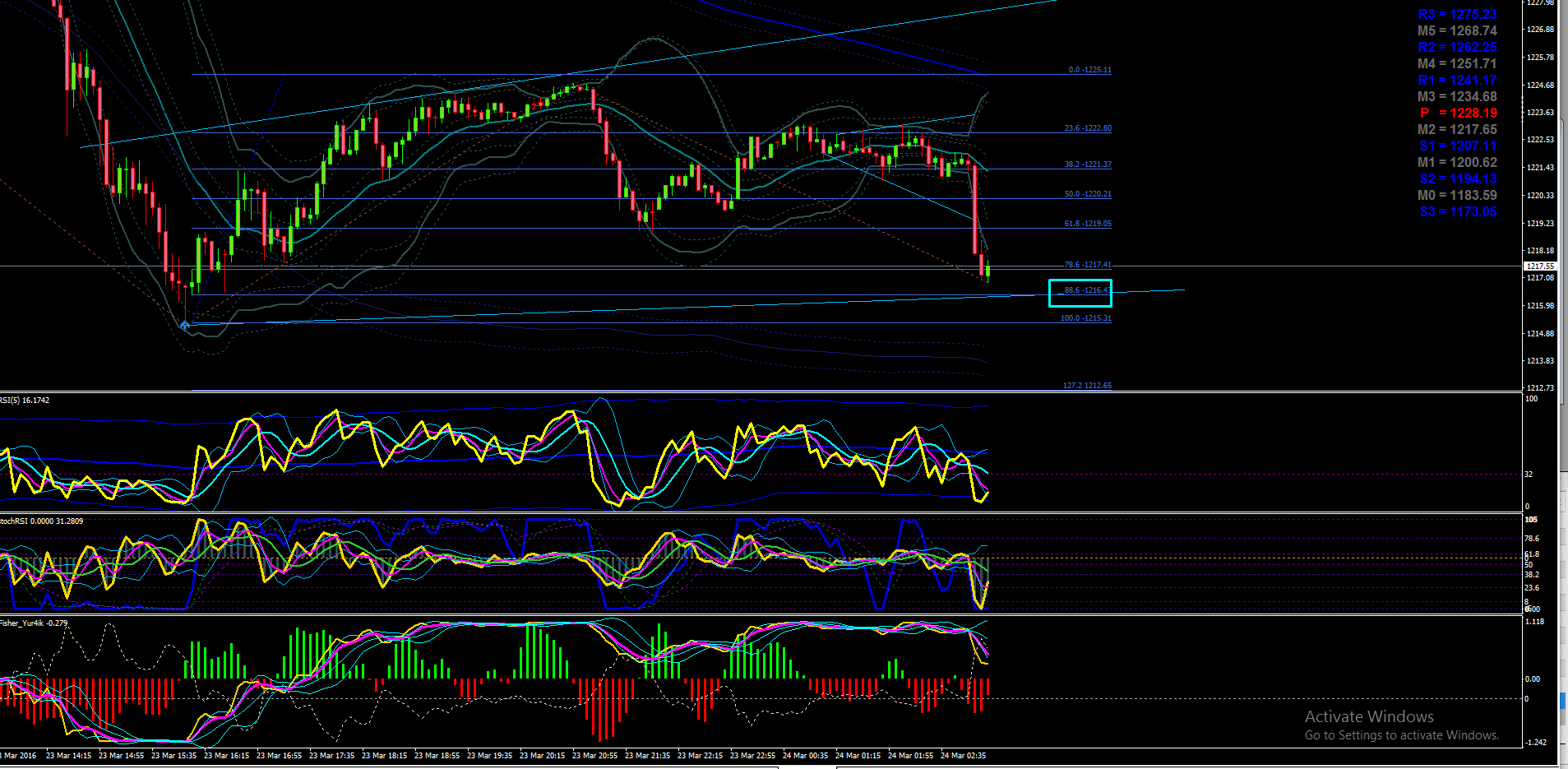This screenshot has height=769, width=1568.
Task: Click 1222.53 on the price scale
Action: click(1540, 140)
